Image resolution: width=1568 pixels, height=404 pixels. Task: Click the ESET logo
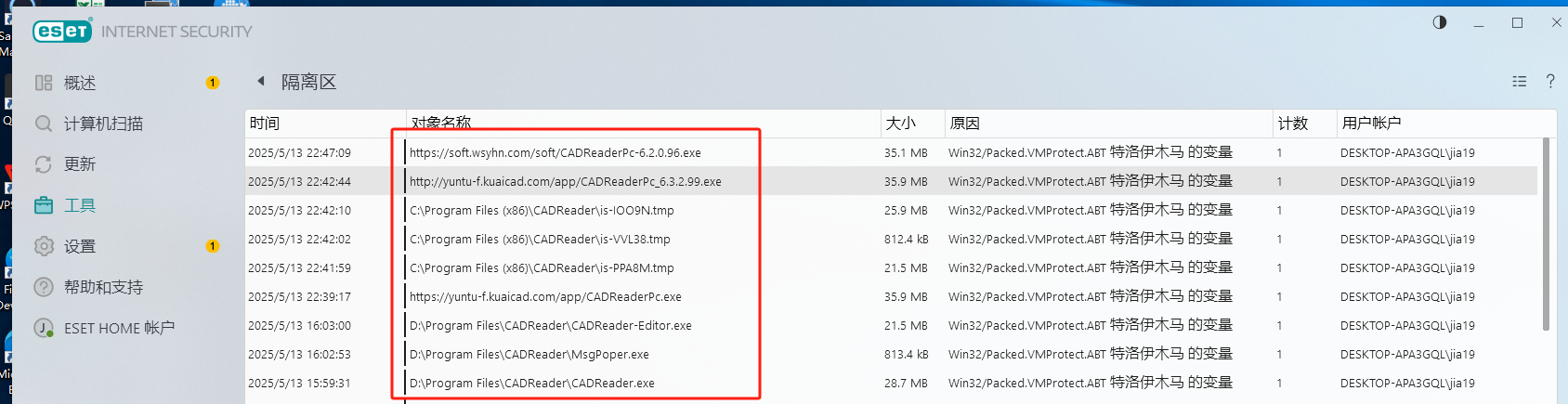tap(63, 32)
